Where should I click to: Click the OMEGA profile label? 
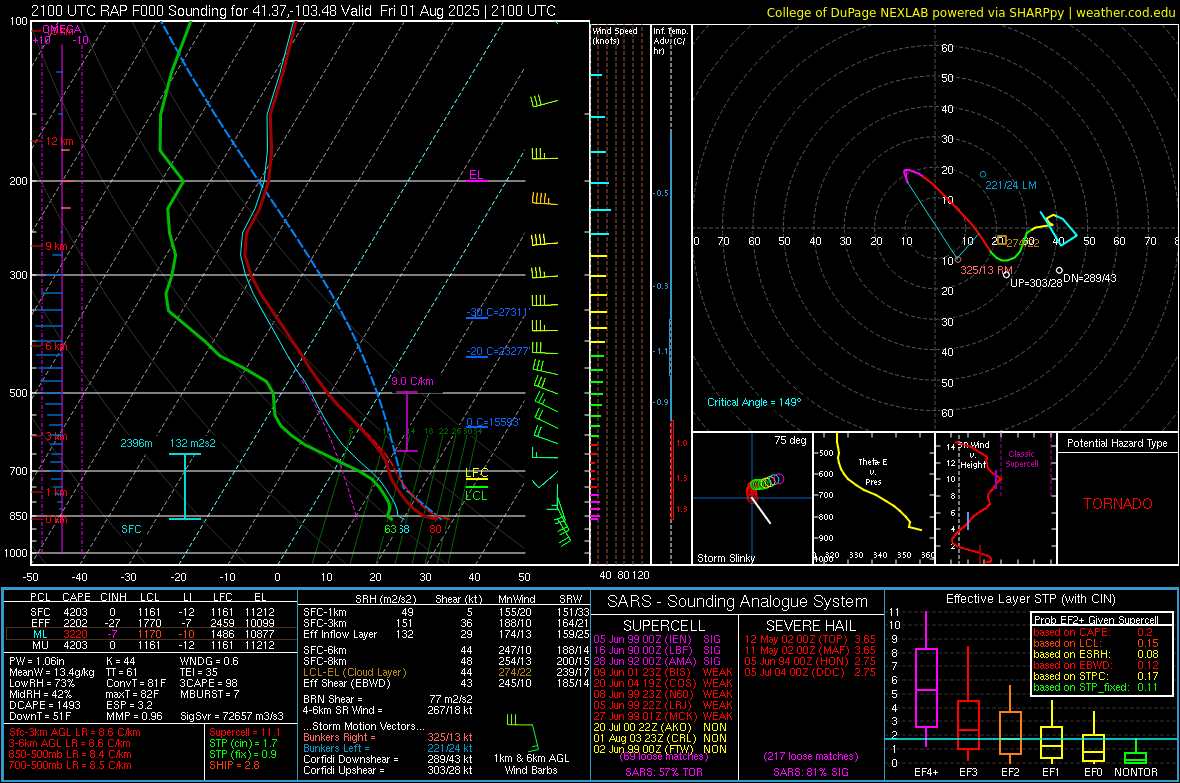point(61,29)
